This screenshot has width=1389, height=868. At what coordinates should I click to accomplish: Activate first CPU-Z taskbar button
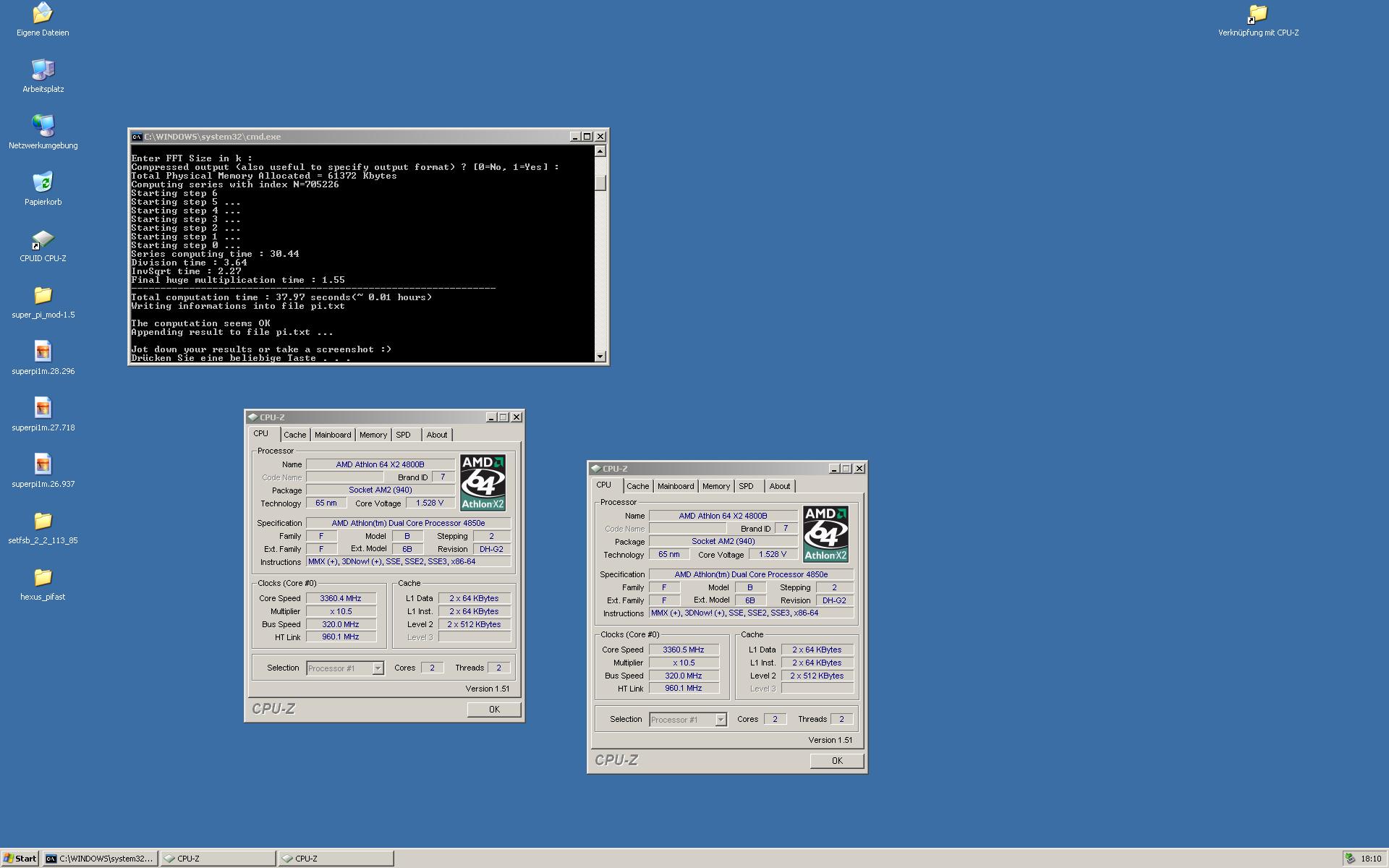(218, 859)
